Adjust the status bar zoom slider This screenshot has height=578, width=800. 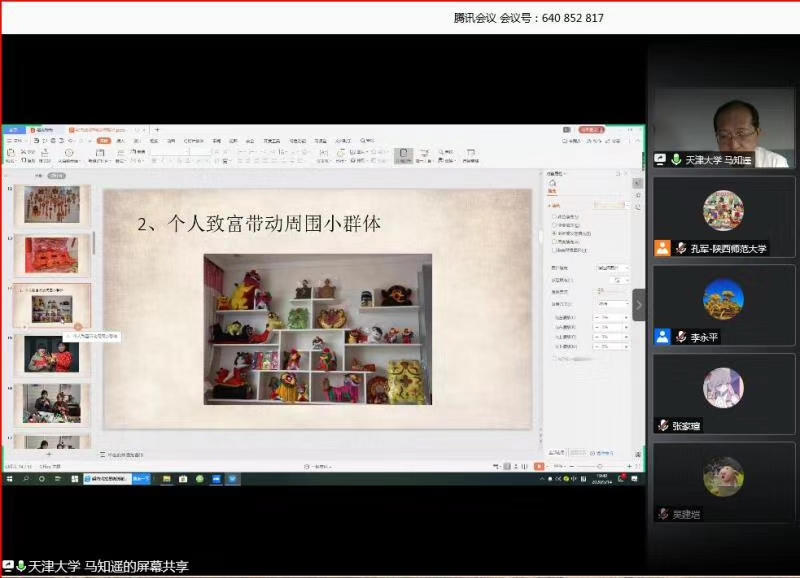coord(600,466)
